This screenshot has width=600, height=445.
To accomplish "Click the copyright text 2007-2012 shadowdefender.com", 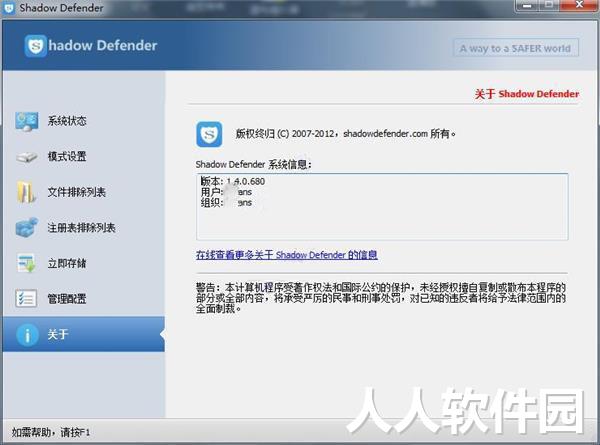I will 346,134.
